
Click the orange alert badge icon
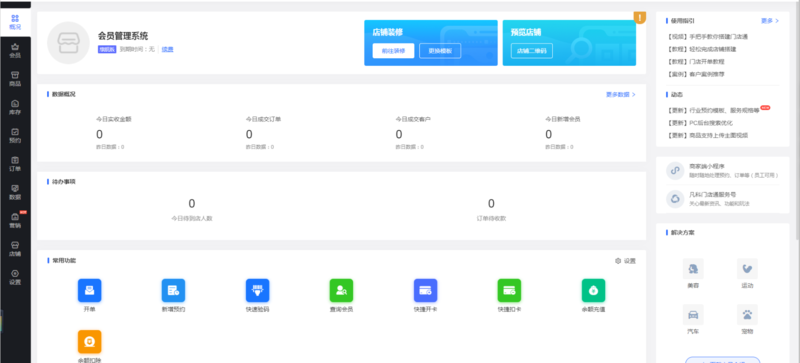coord(640,18)
